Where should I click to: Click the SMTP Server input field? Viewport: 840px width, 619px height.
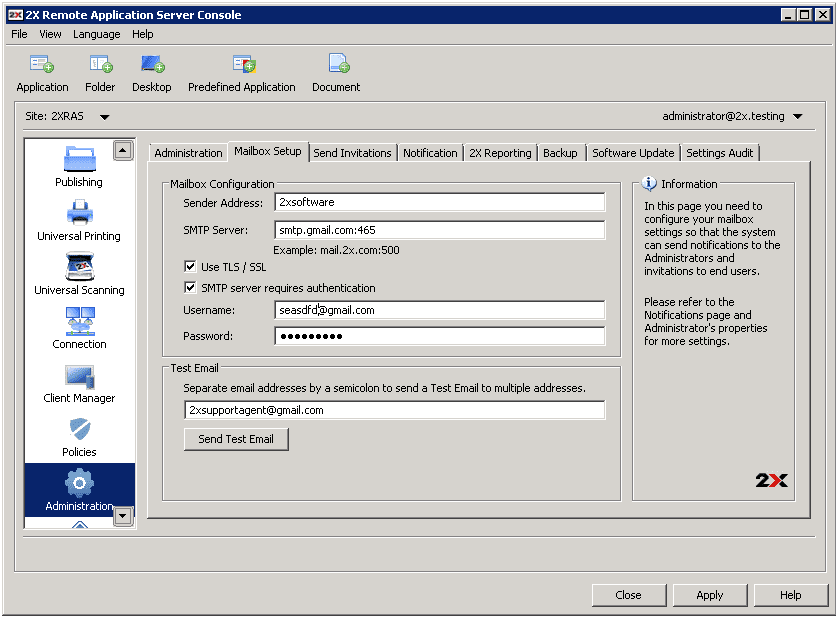point(440,230)
